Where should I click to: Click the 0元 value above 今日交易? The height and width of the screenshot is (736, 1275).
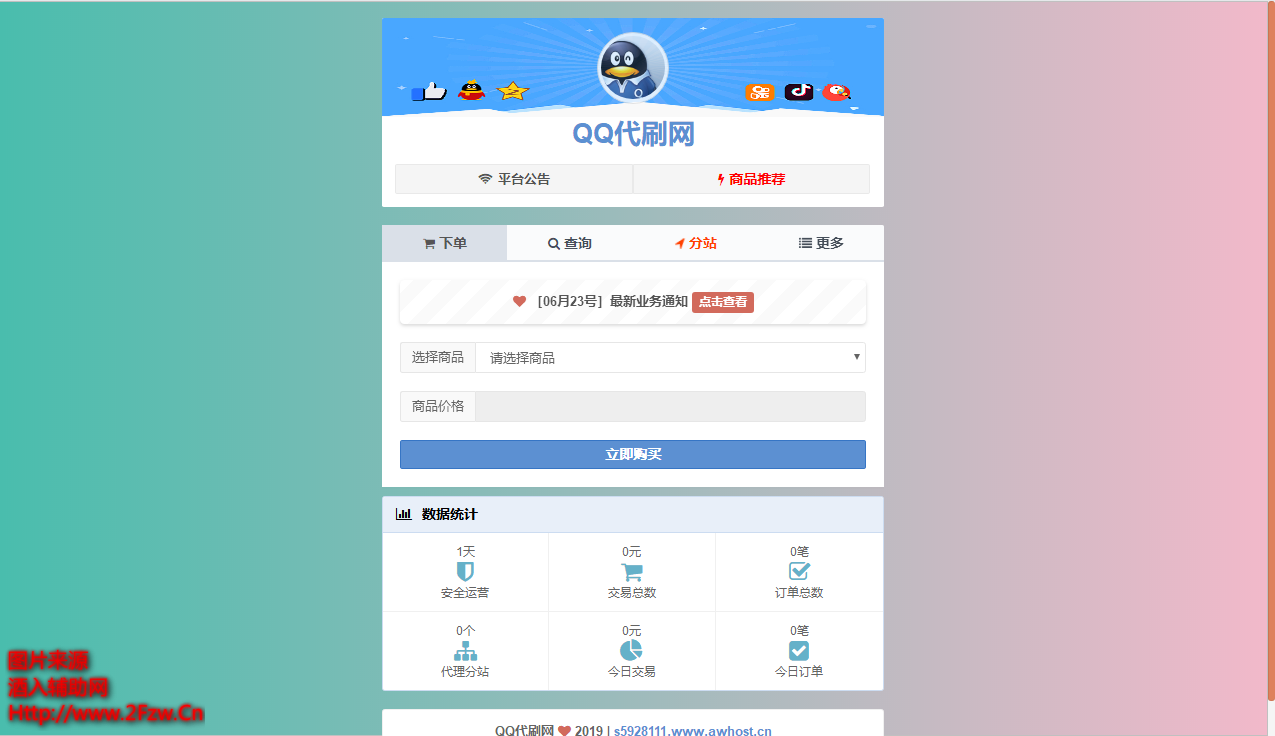[x=632, y=631]
